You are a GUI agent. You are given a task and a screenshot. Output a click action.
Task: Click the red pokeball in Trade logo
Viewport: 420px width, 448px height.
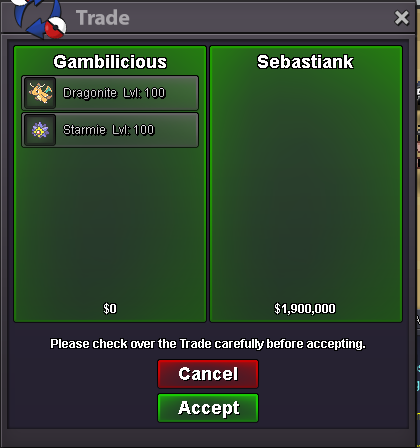tap(55, 28)
